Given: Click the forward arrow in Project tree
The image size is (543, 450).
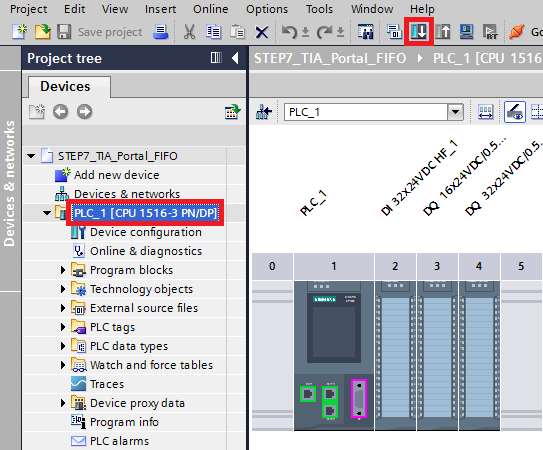Looking at the screenshot, I should point(84,112).
